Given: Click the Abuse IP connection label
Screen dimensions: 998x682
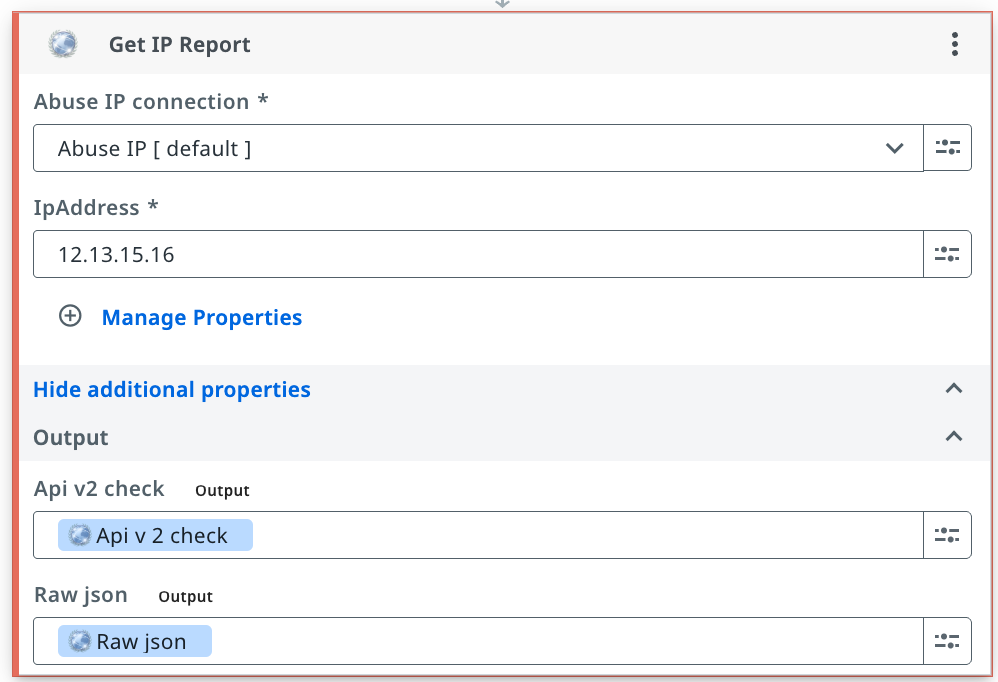Looking at the screenshot, I should [151, 102].
